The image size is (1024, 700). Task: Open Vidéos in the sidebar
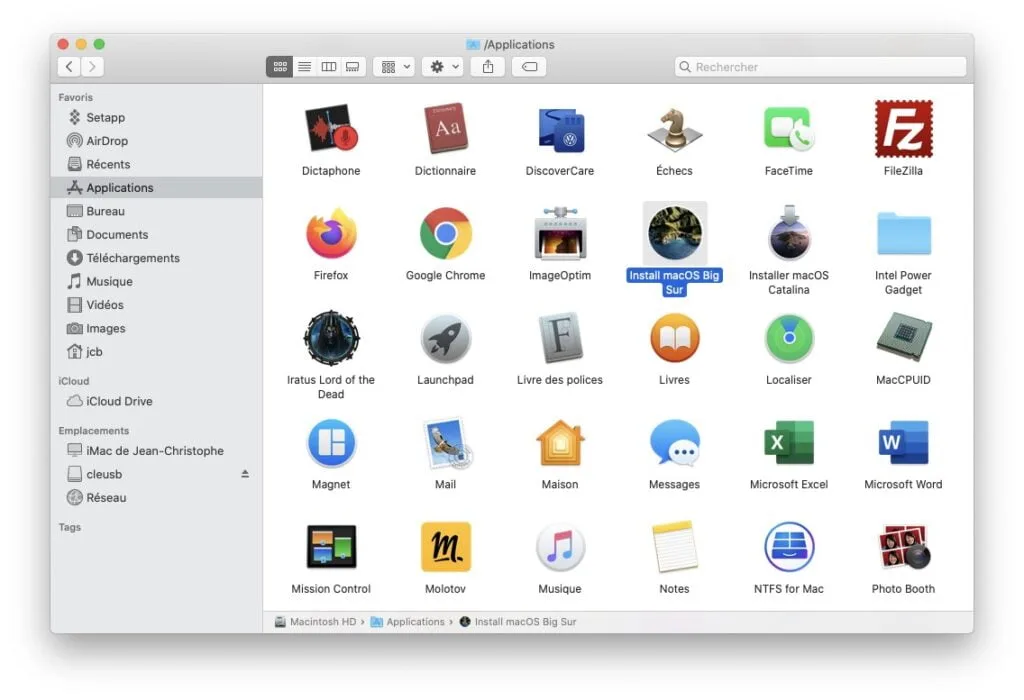tap(157, 305)
